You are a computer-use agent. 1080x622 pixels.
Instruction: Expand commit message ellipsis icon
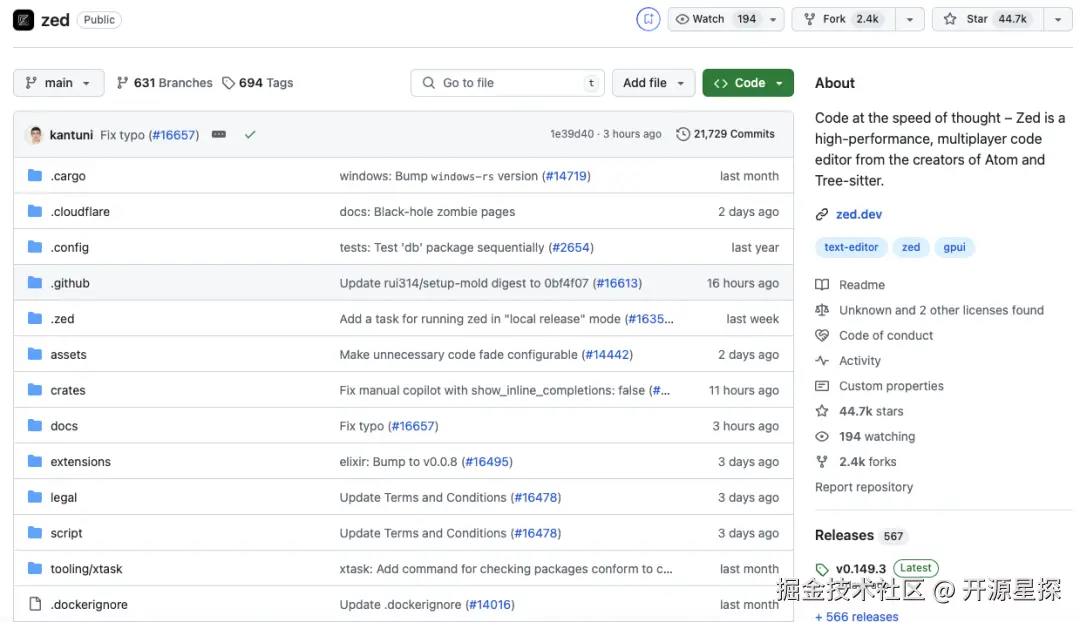pyautogui.click(x=219, y=134)
